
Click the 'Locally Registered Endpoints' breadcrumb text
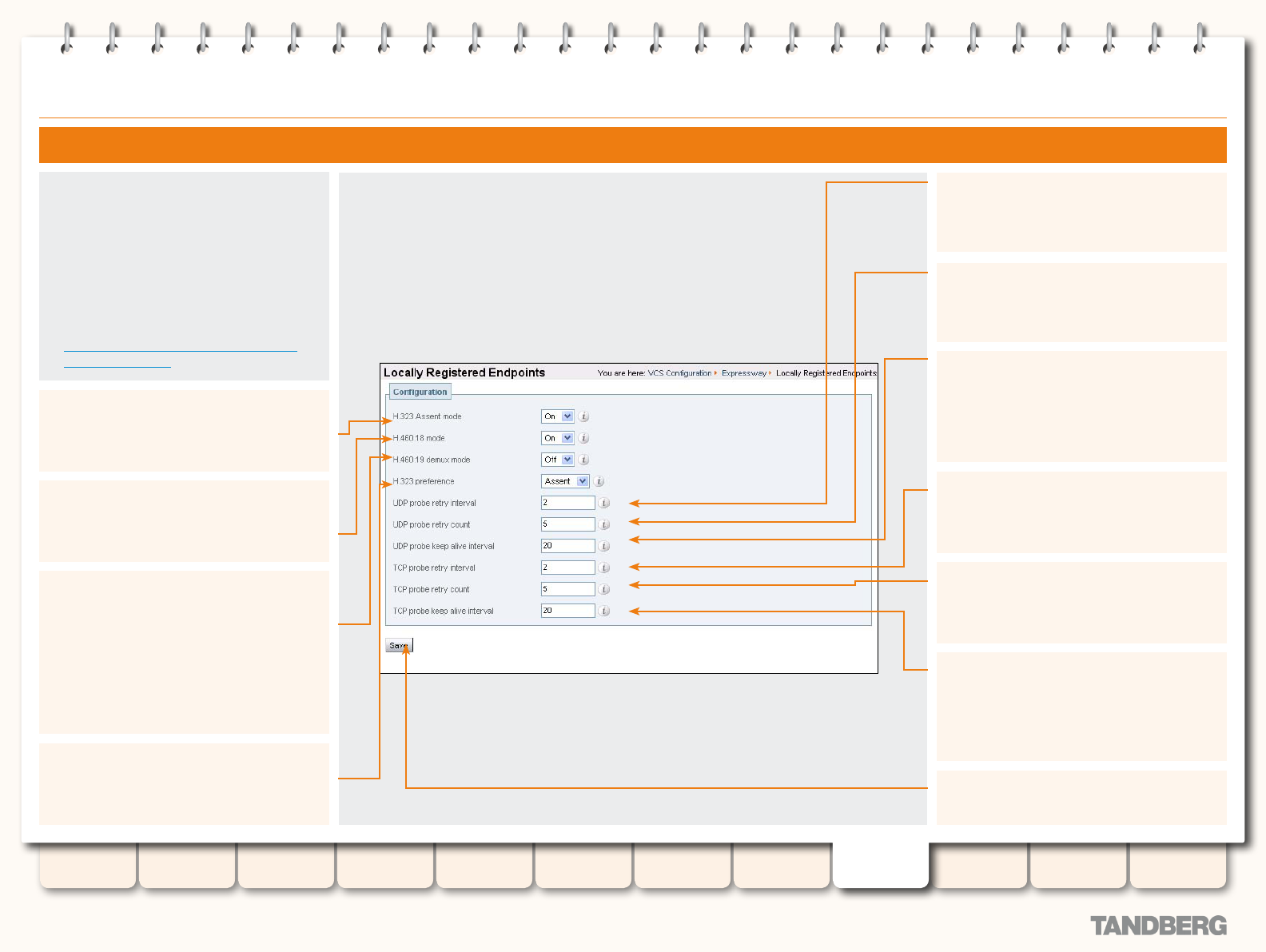826,373
